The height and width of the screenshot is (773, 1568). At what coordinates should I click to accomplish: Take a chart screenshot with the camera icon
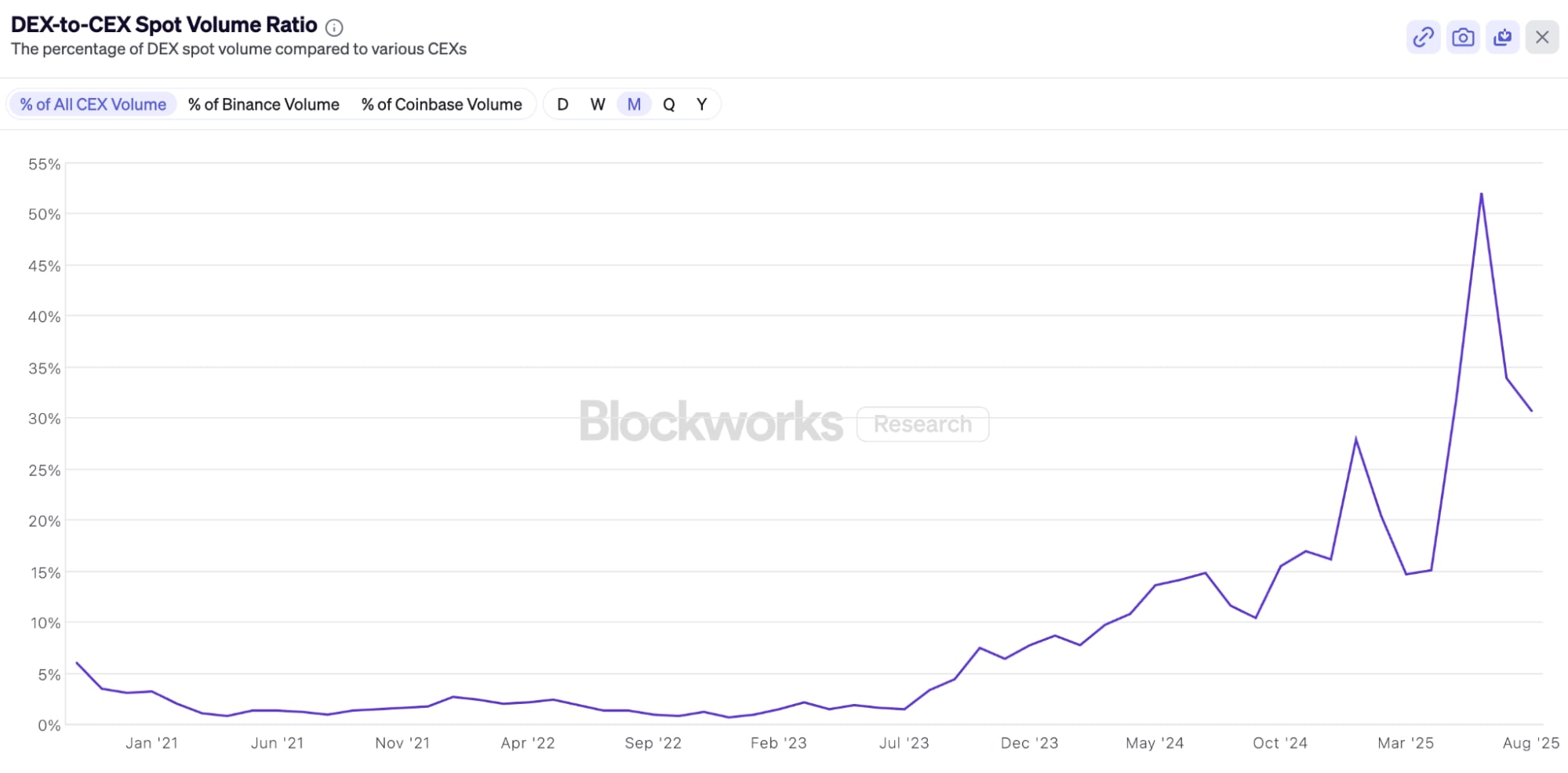[1463, 37]
